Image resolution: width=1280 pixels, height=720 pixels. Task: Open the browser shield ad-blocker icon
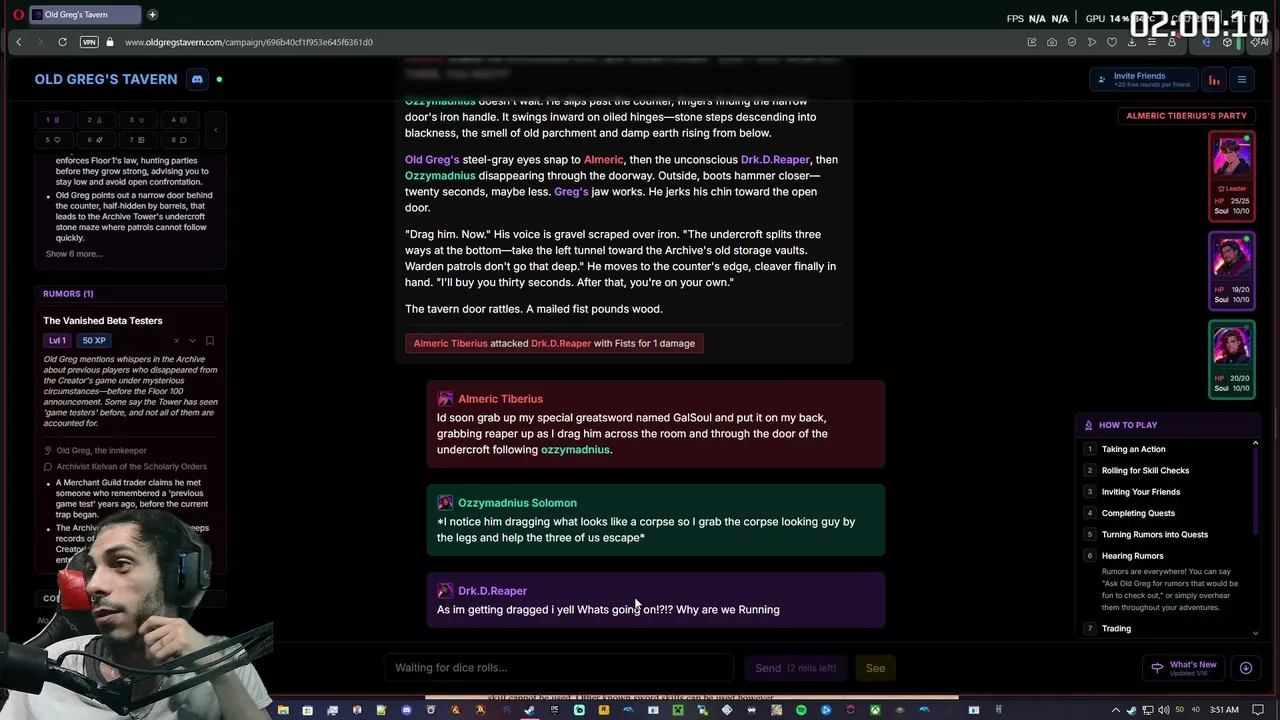(1072, 42)
